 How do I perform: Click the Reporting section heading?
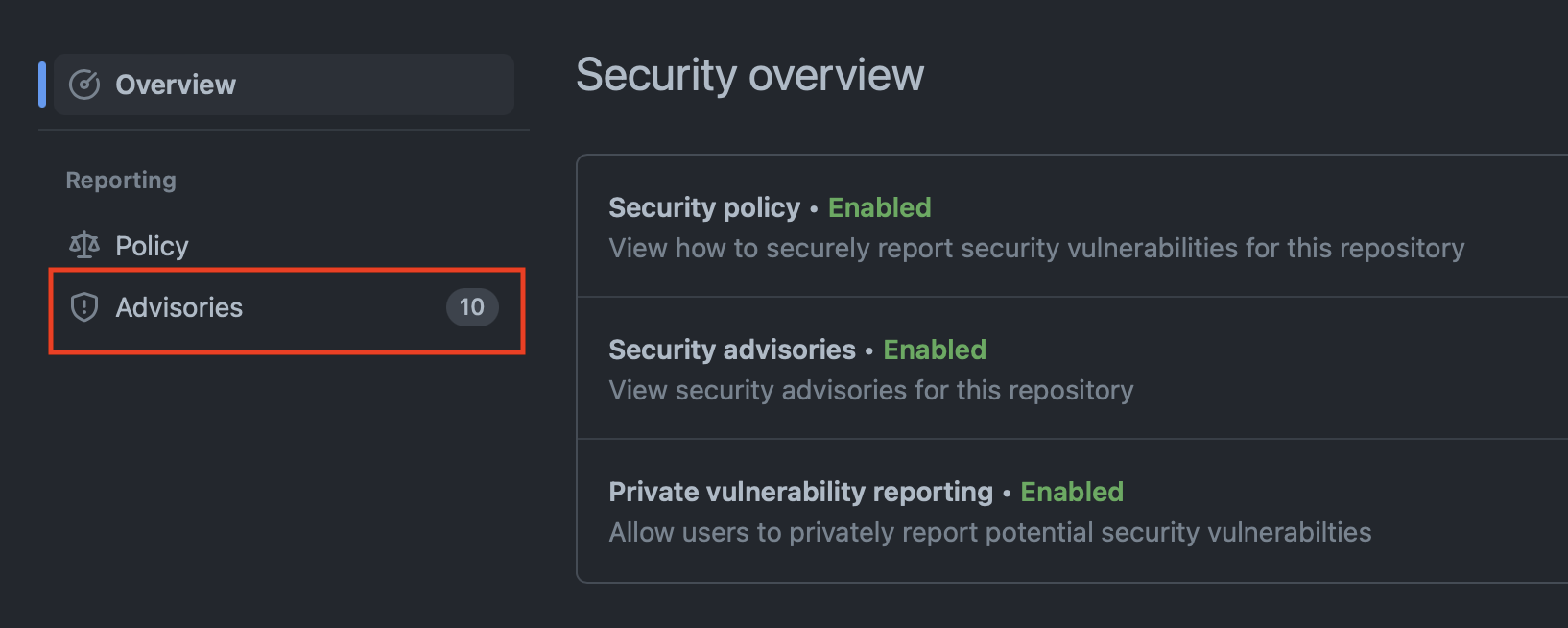pos(121,181)
